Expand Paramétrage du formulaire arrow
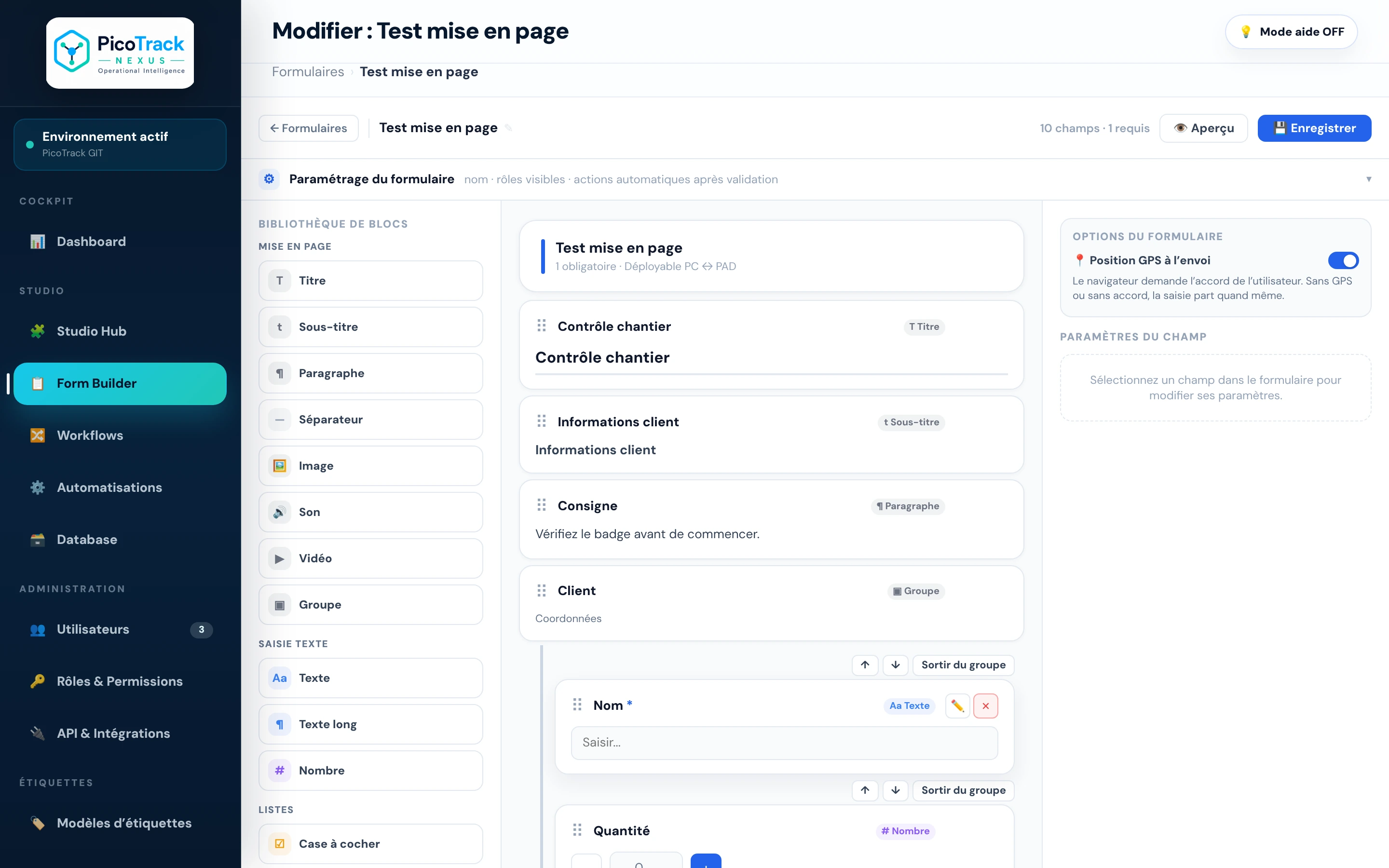This screenshot has height=868, width=1389. point(1369,179)
